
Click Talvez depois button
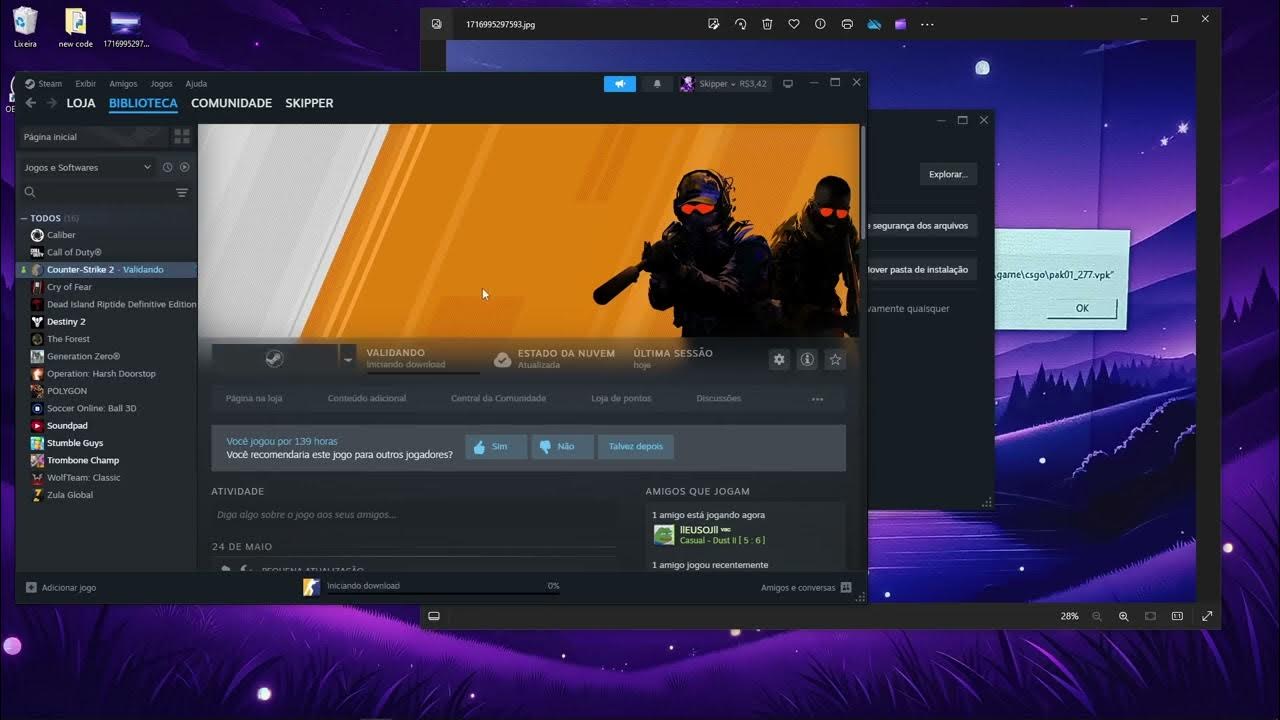(636, 446)
